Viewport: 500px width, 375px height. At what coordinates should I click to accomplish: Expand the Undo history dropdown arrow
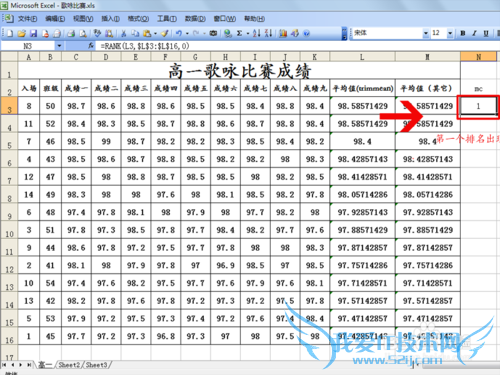pyautogui.click(x=187, y=33)
